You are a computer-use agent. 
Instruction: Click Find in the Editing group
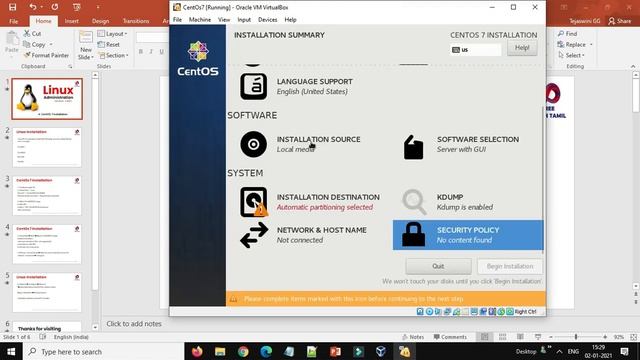coord(568,33)
